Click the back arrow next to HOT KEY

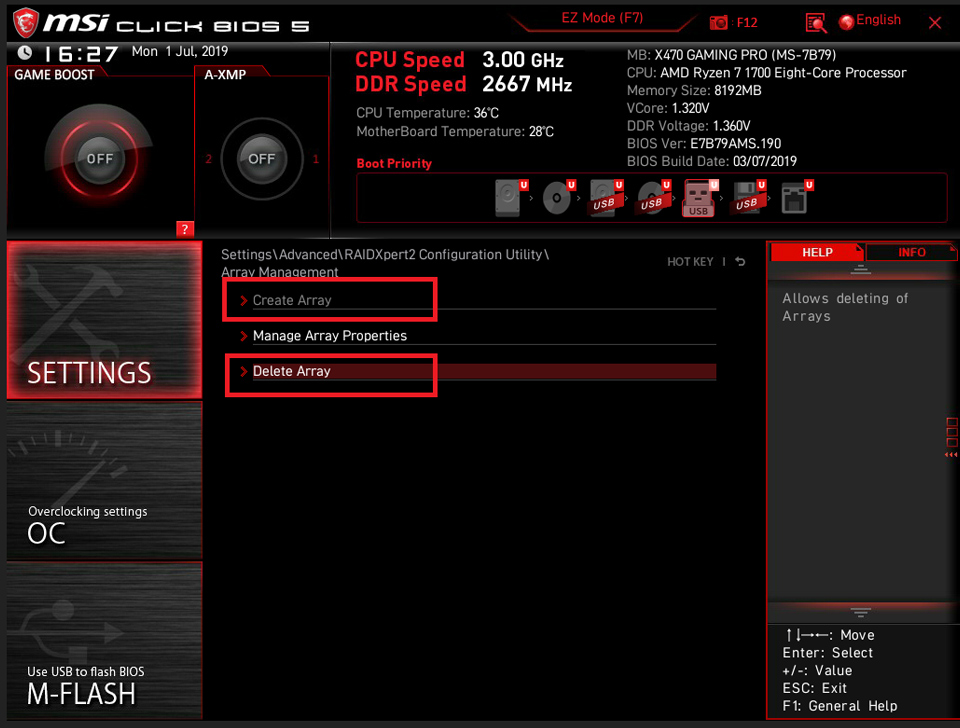pyautogui.click(x=740, y=261)
